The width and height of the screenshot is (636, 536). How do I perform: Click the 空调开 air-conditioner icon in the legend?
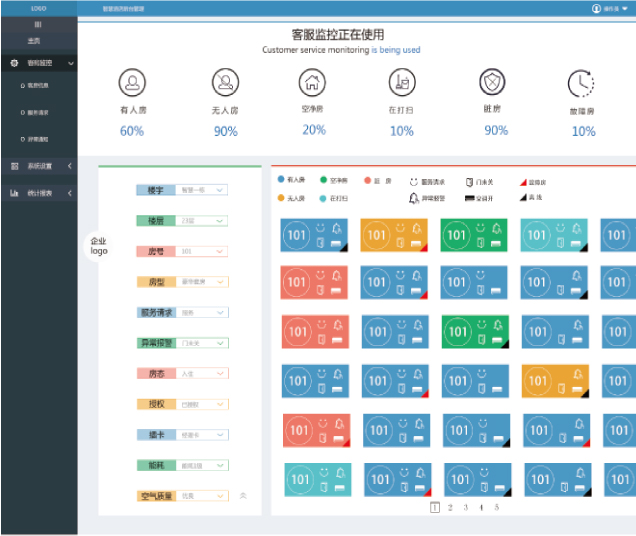point(469,198)
